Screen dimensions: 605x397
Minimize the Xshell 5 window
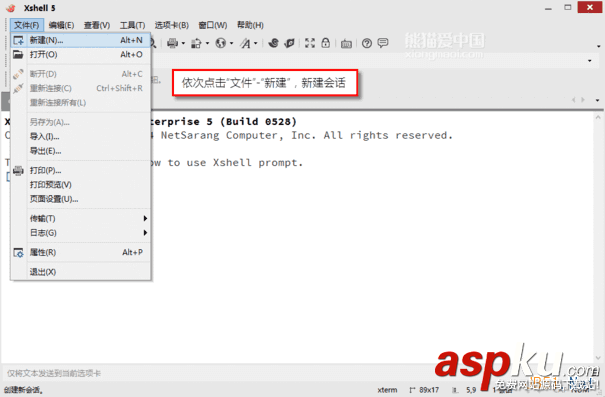(x=548, y=8)
